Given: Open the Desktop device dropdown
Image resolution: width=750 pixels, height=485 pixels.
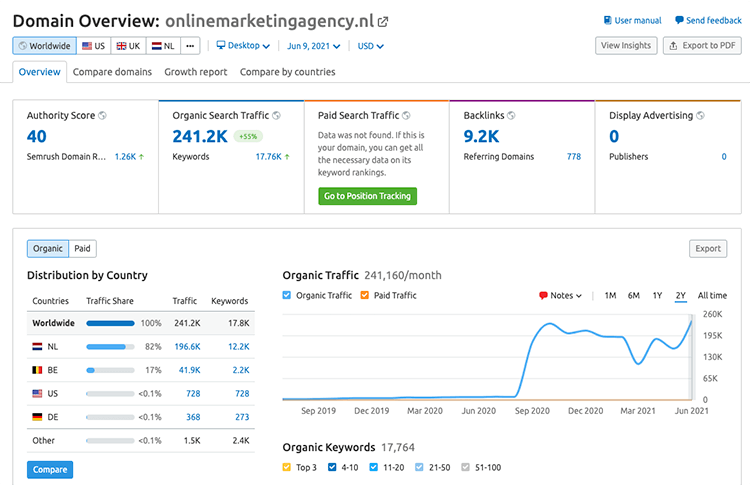Looking at the screenshot, I should pos(243,45).
